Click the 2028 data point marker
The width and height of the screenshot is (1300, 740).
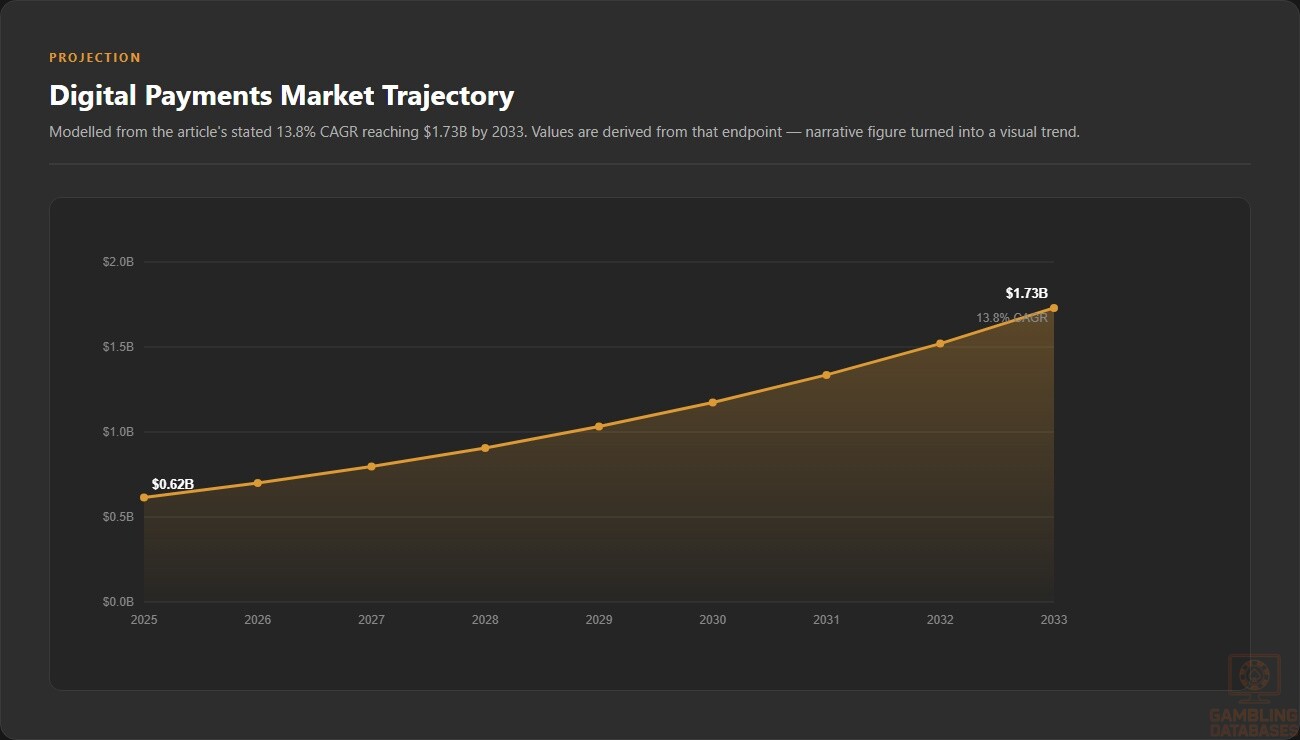click(485, 448)
